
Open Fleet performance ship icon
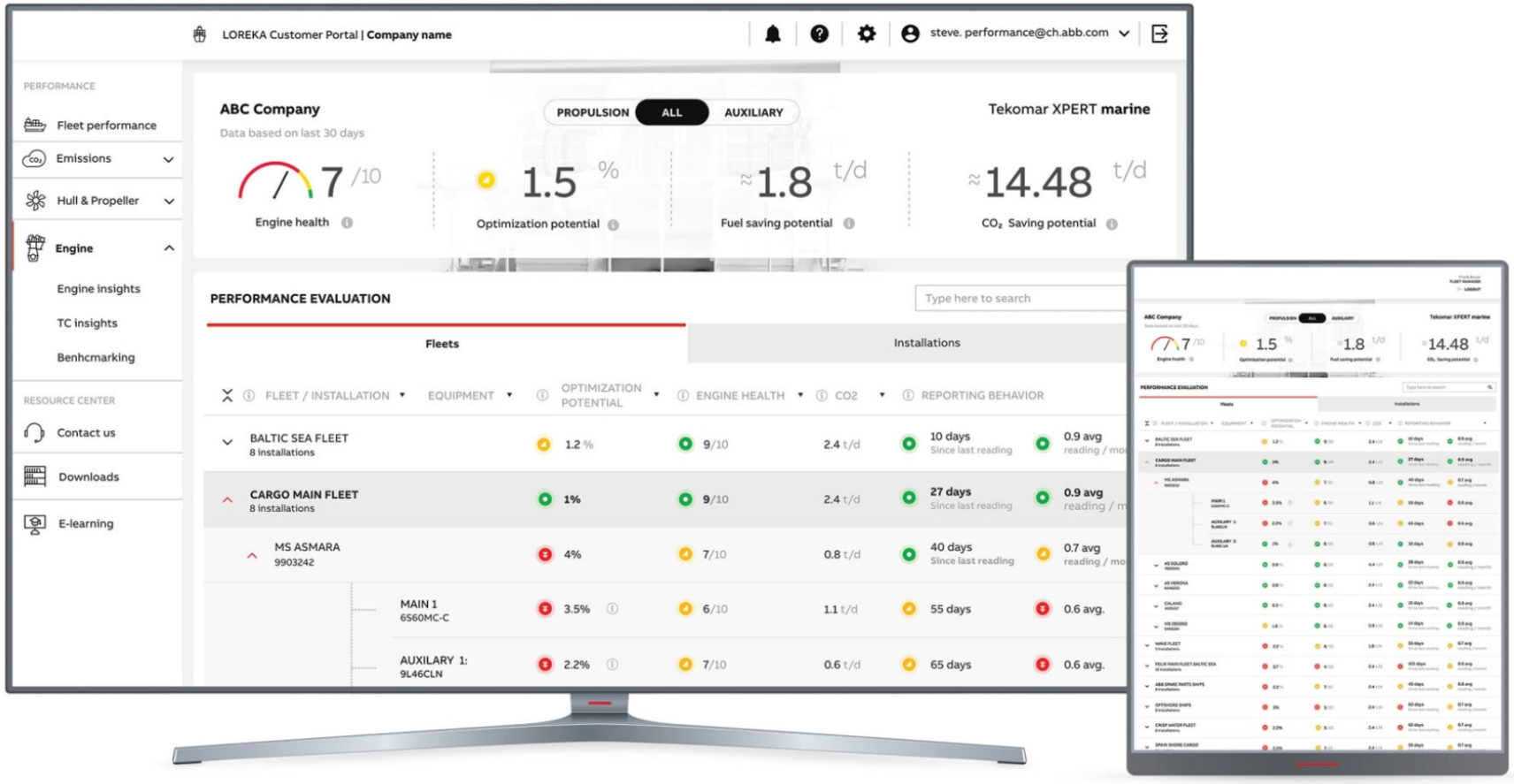point(34,125)
